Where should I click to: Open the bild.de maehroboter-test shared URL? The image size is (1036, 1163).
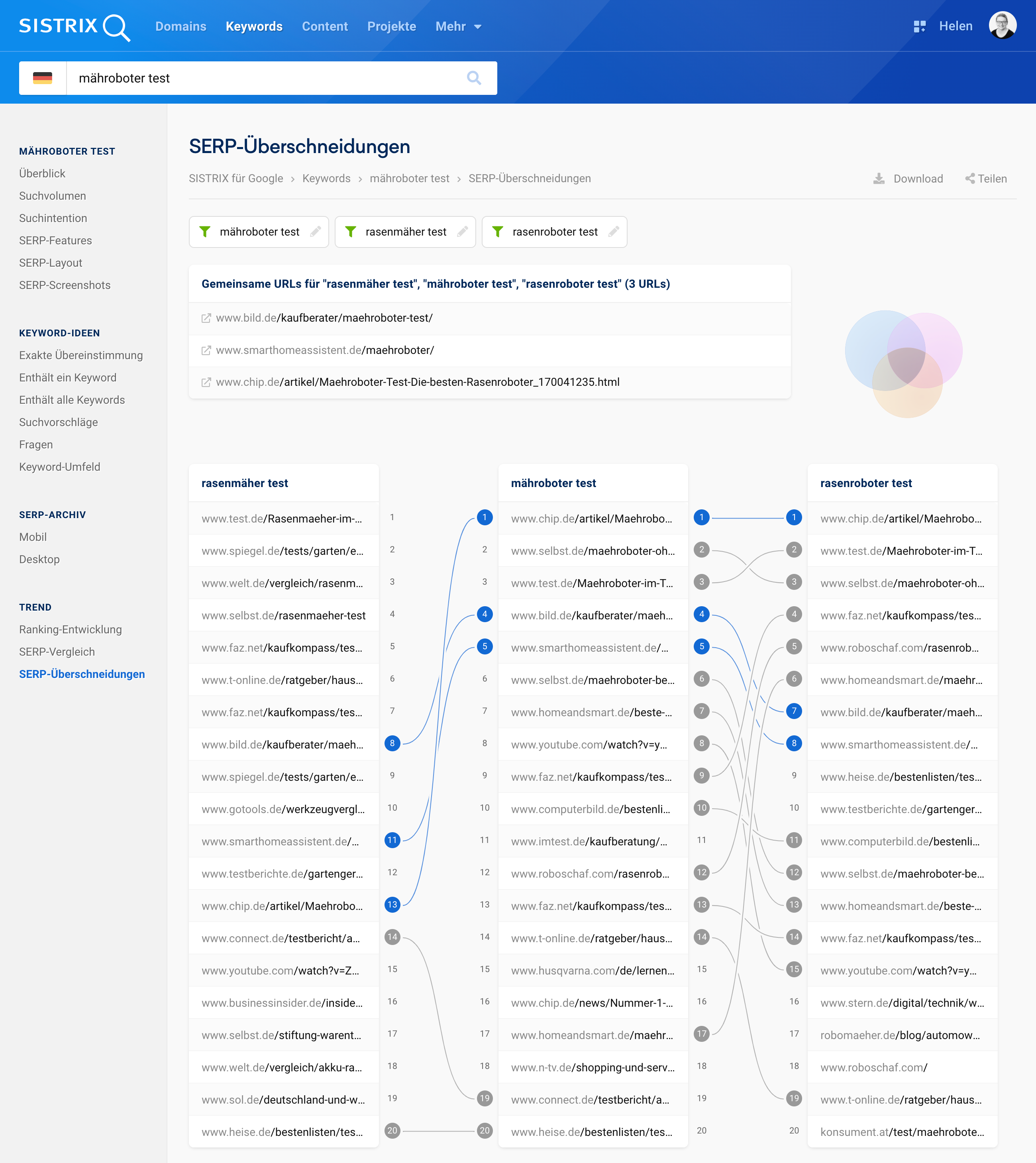pyautogui.click(x=324, y=318)
